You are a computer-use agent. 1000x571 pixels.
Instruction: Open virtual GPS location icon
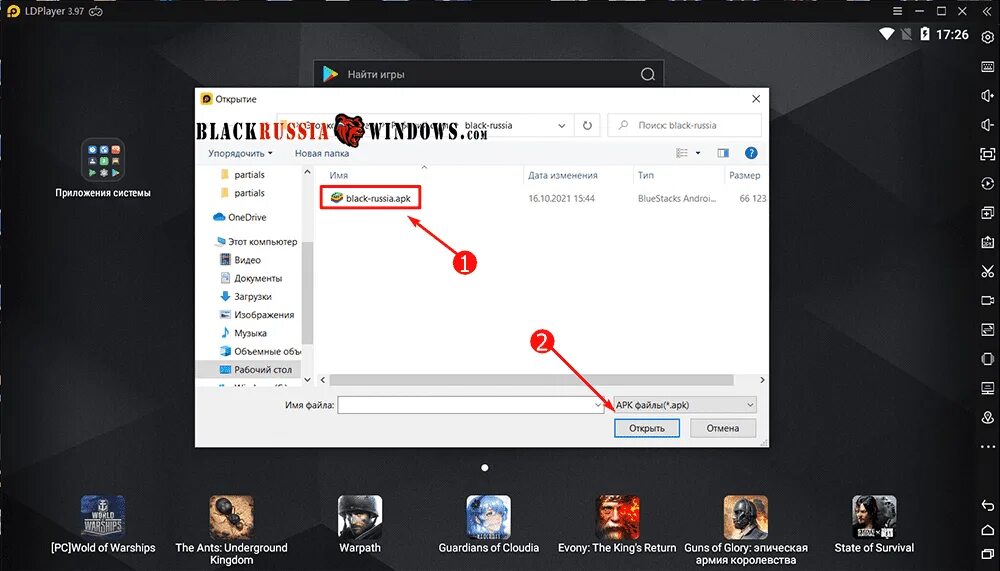point(987,418)
